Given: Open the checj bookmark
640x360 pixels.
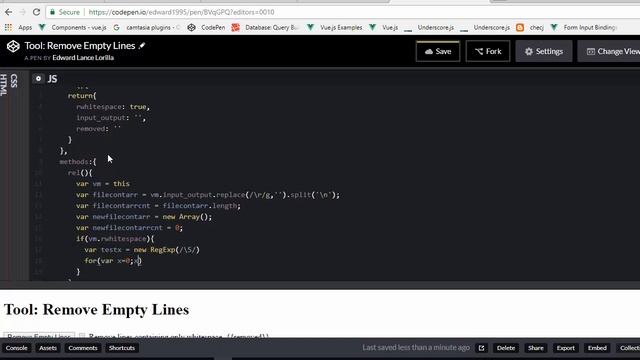Looking at the screenshot, I should pos(530,27).
